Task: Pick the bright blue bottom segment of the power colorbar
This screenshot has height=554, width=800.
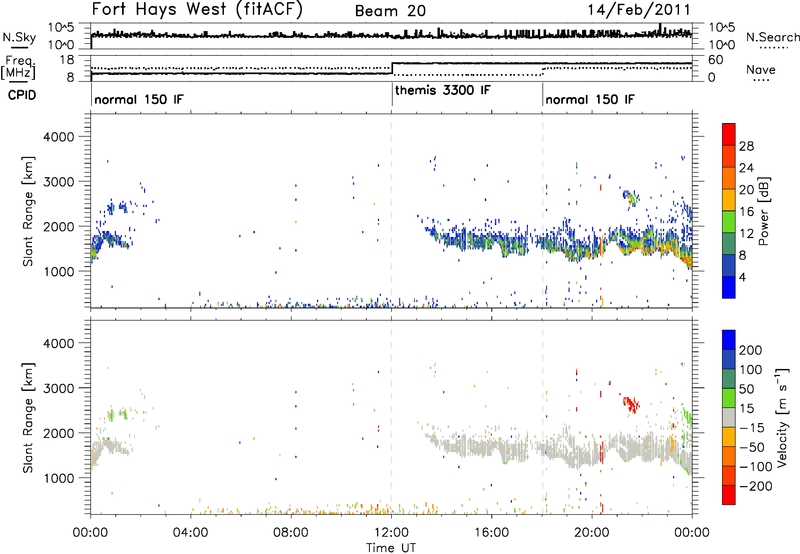Action: click(729, 287)
